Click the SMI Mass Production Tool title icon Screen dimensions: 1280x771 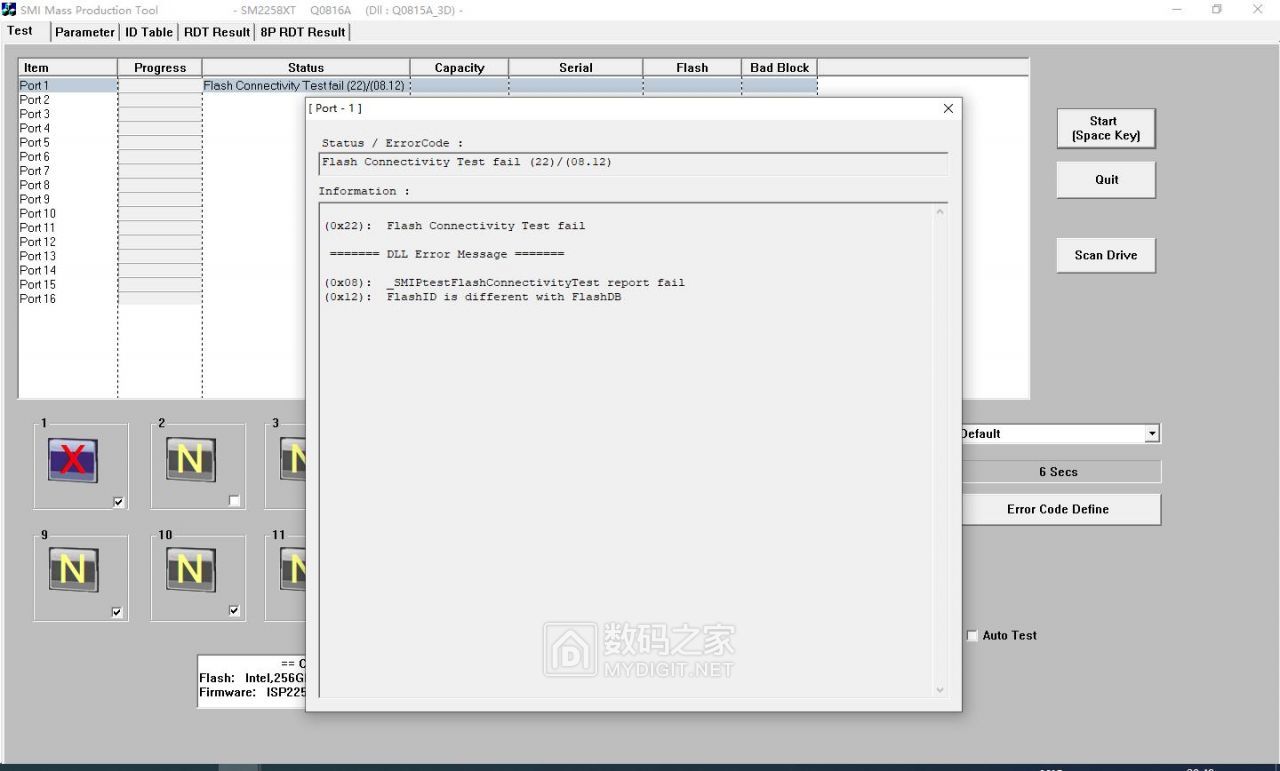9,9
